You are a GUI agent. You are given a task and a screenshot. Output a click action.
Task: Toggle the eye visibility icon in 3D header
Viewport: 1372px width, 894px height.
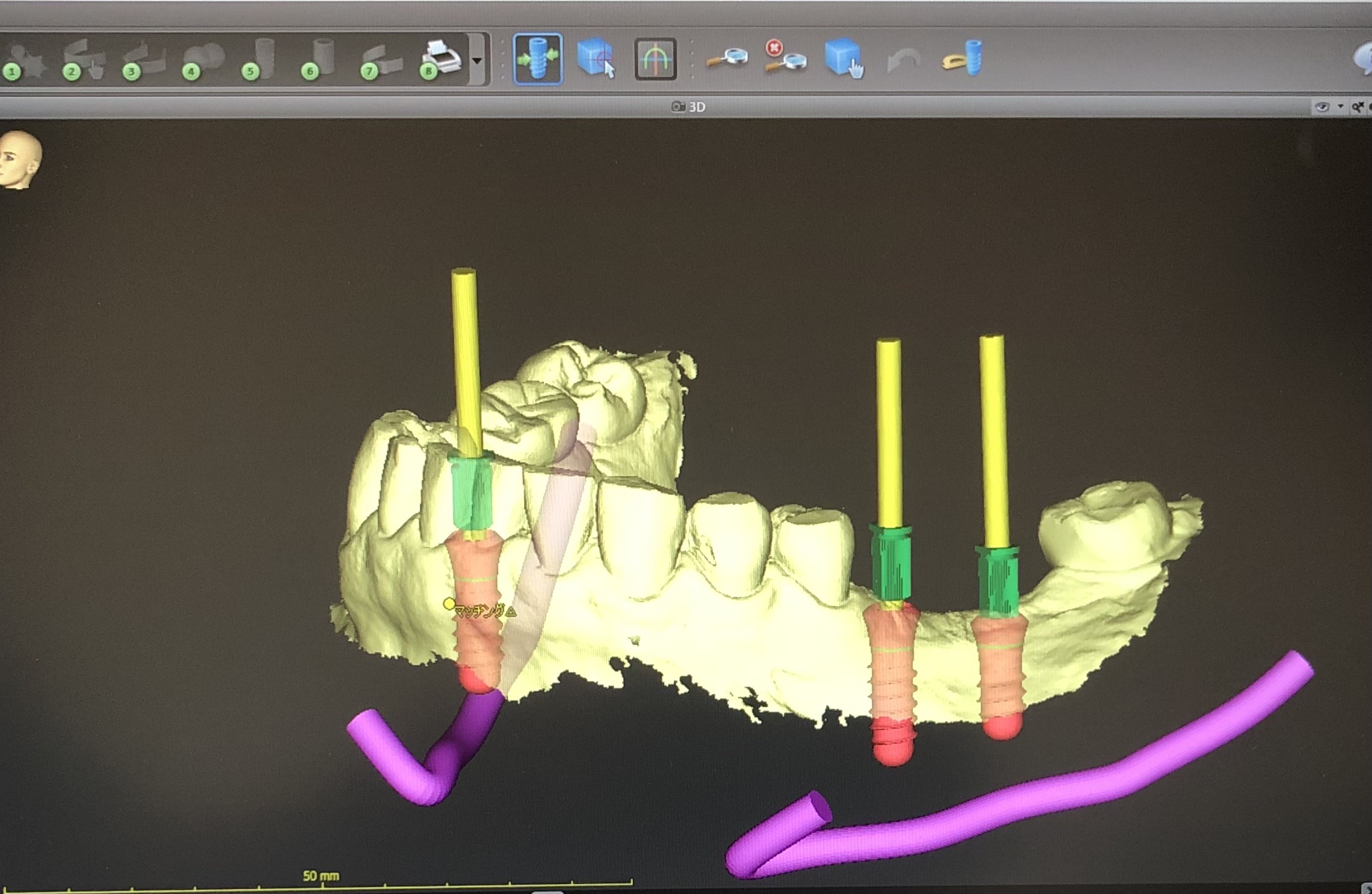click(x=1322, y=107)
